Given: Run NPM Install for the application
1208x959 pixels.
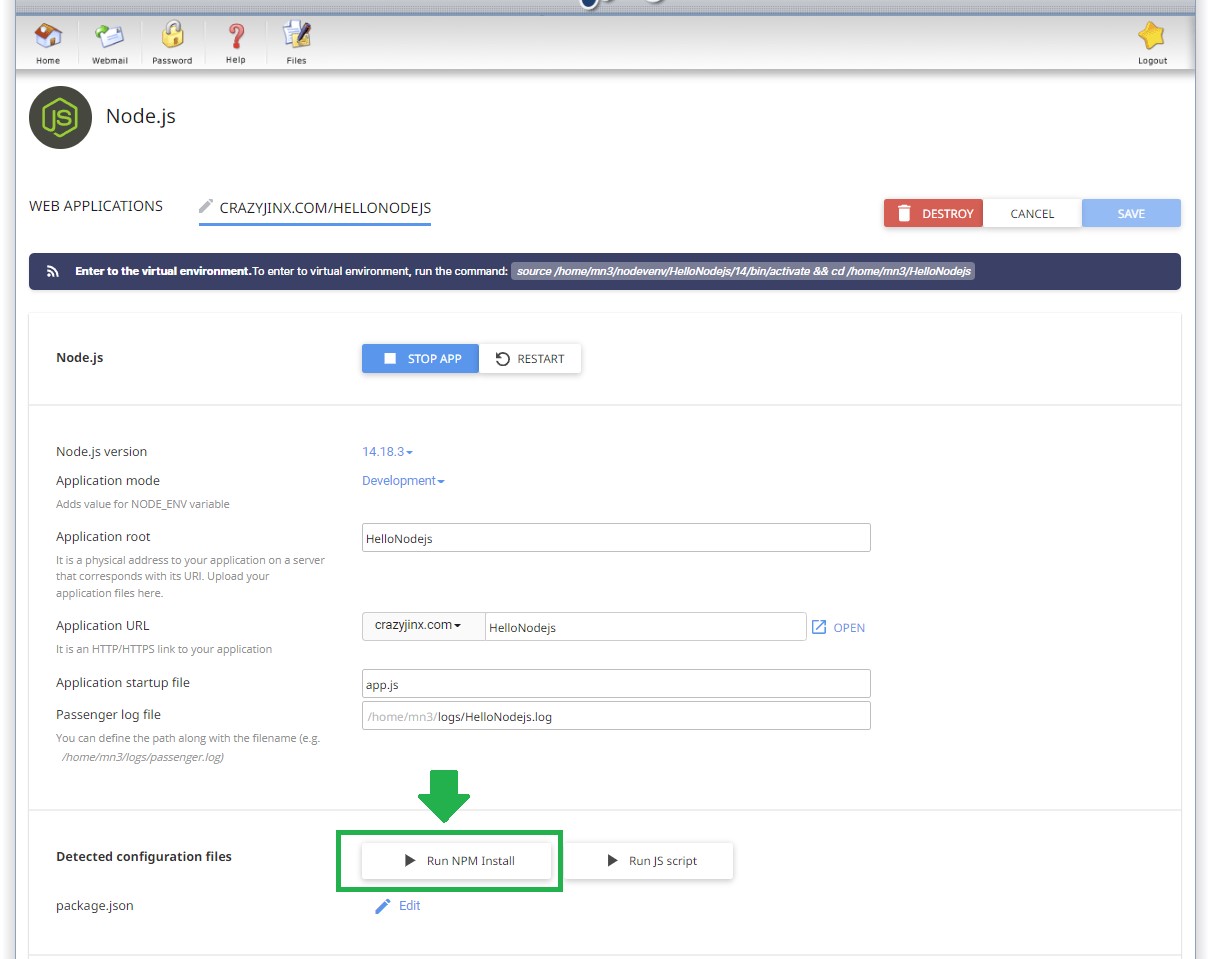Looking at the screenshot, I should pyautogui.click(x=456, y=860).
